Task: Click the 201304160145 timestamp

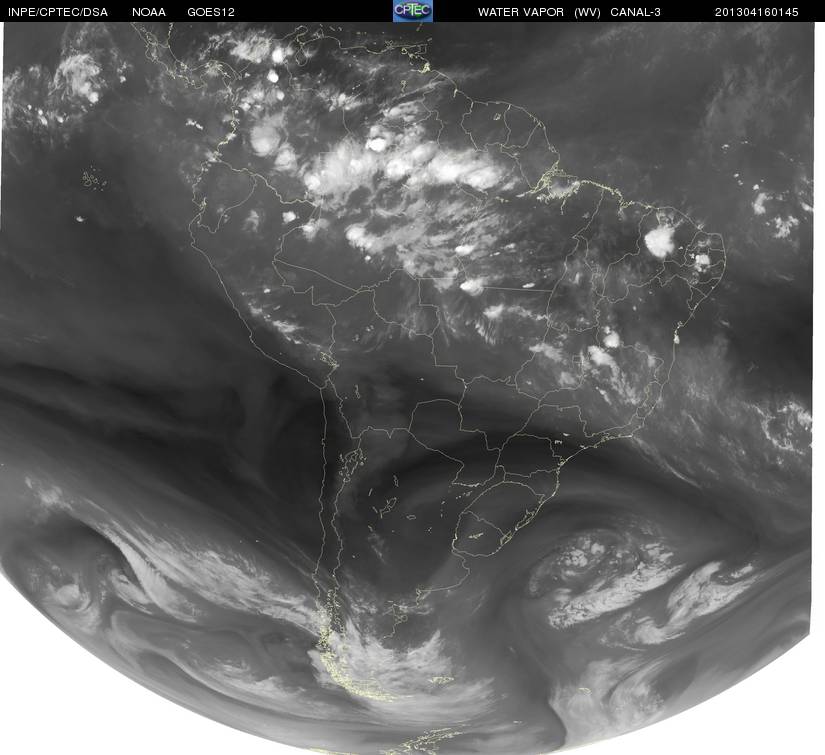Action: tap(757, 12)
